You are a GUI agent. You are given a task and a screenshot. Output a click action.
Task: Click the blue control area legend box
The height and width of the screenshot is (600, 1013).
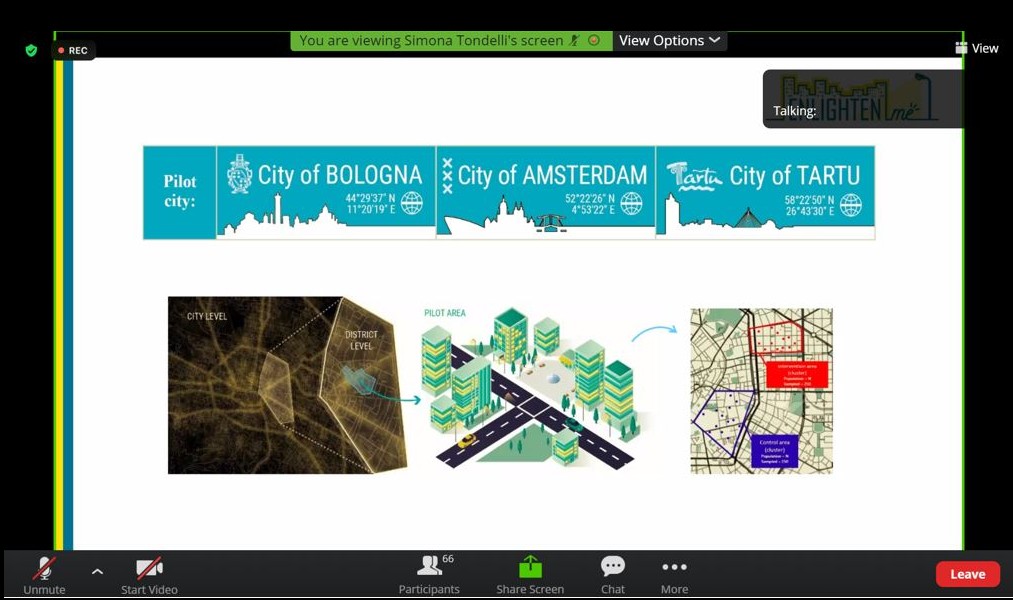(x=775, y=451)
